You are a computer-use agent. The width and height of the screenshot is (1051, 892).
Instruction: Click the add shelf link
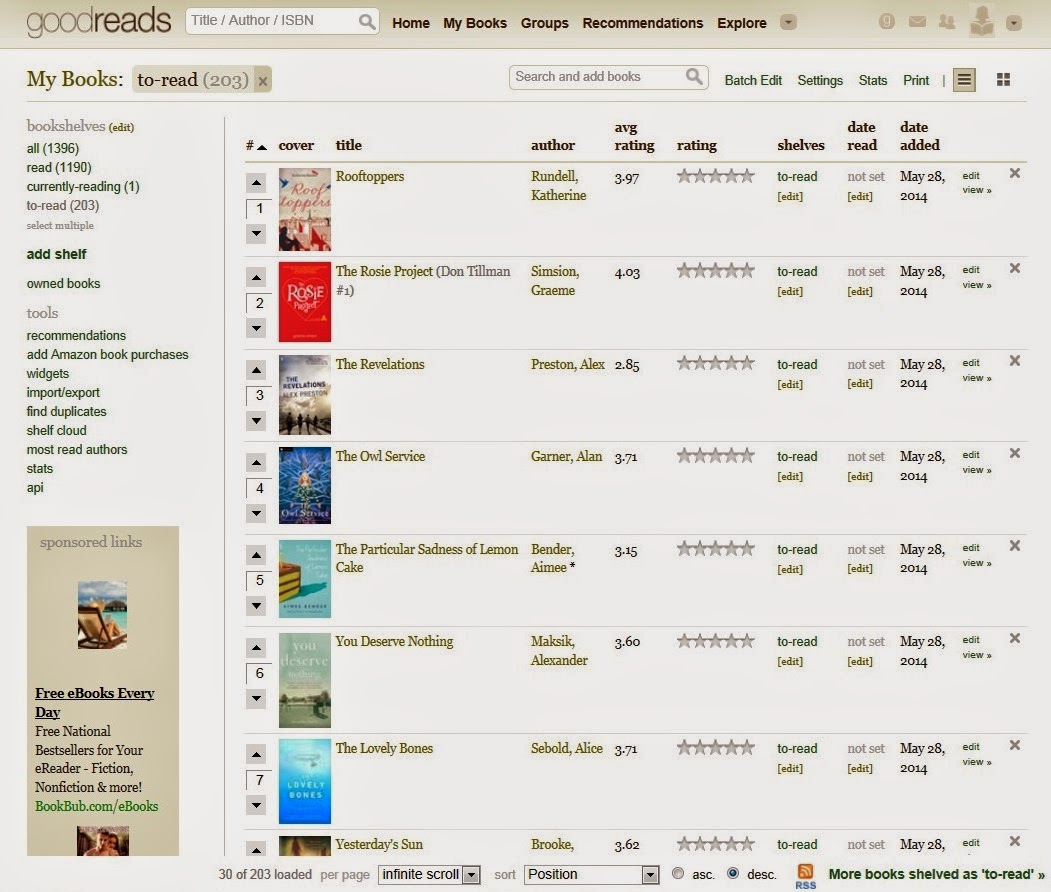coord(56,254)
